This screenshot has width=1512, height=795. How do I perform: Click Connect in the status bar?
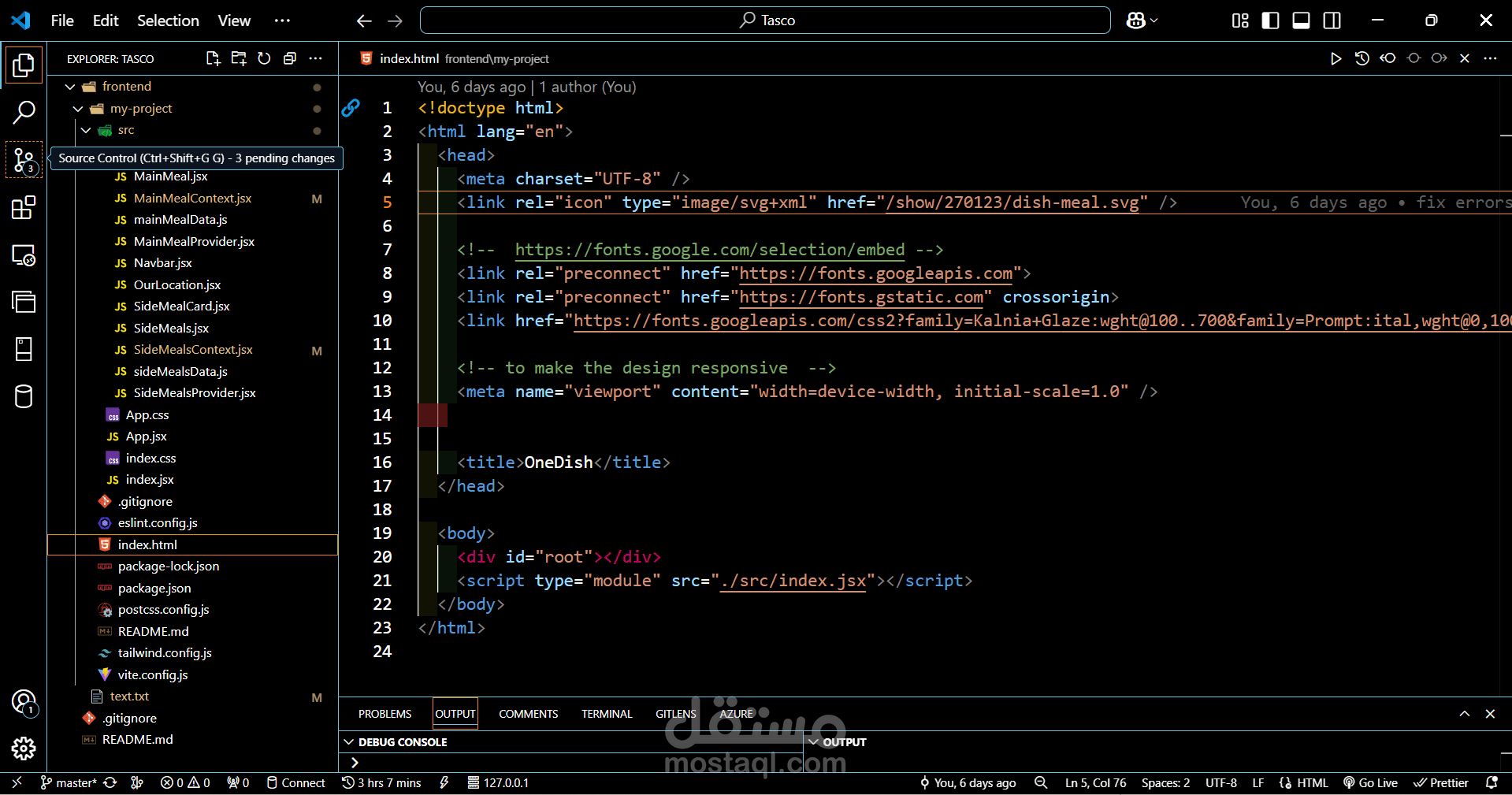point(295,782)
